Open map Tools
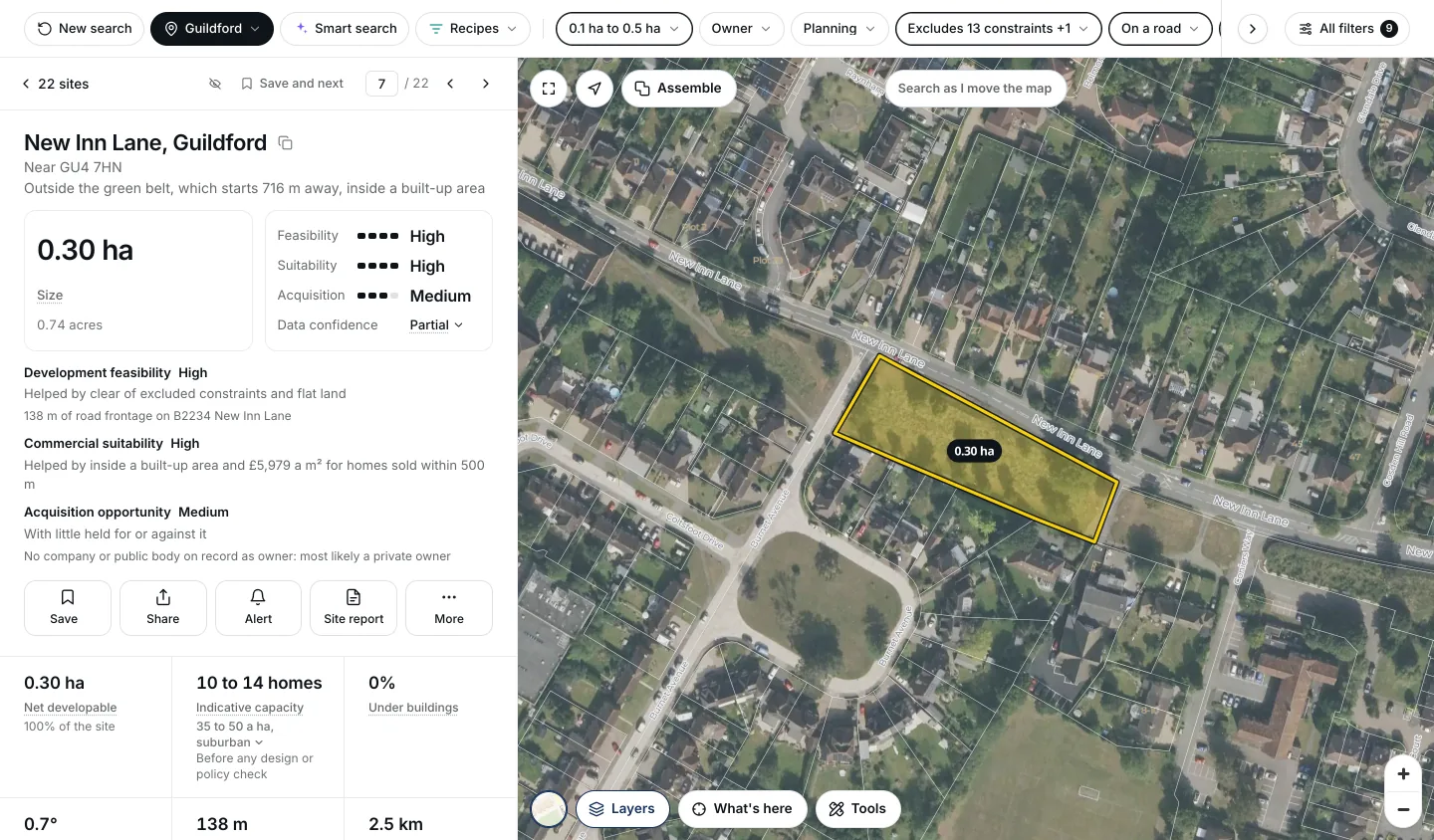Screen dimensions: 1434x840 click(857, 809)
